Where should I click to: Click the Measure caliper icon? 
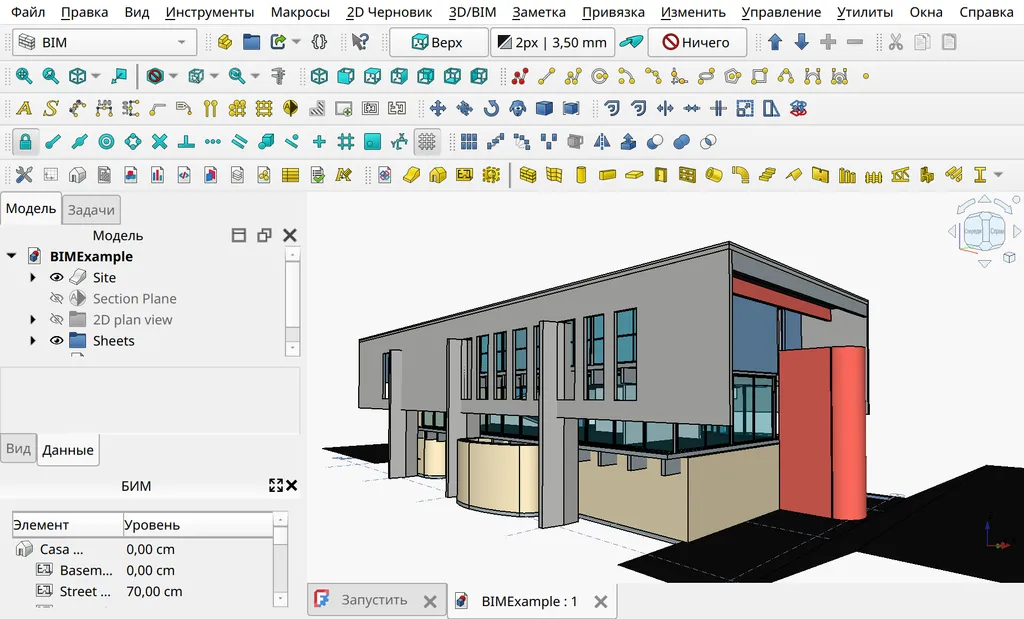277,76
